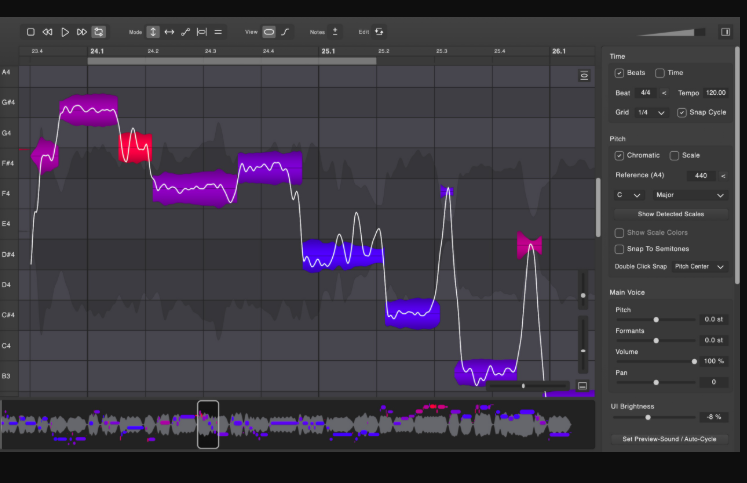Switch view to note blobs
Image resolution: width=747 pixels, height=483 pixels.
pyautogui.click(x=269, y=32)
